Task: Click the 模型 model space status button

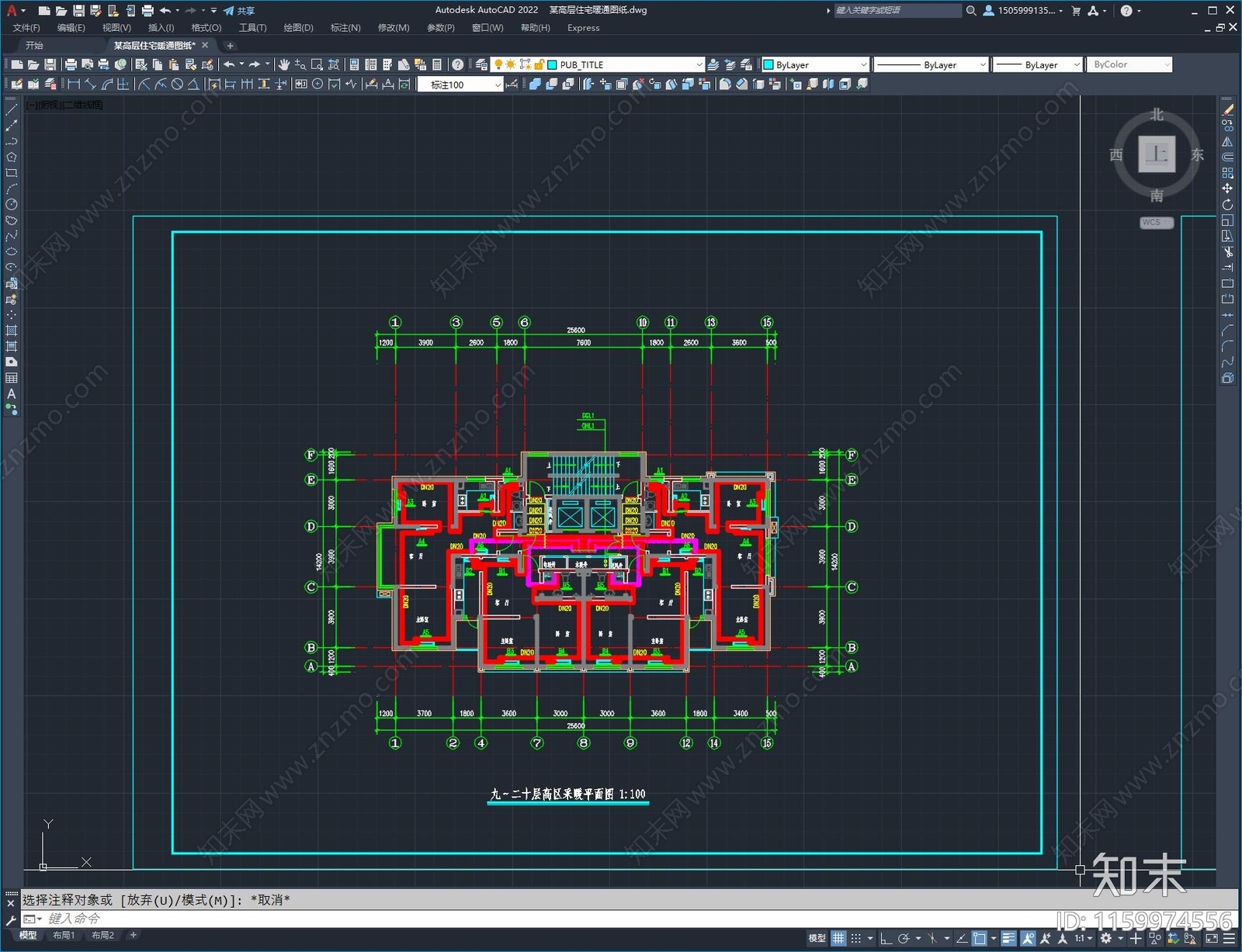Action: coord(817,938)
